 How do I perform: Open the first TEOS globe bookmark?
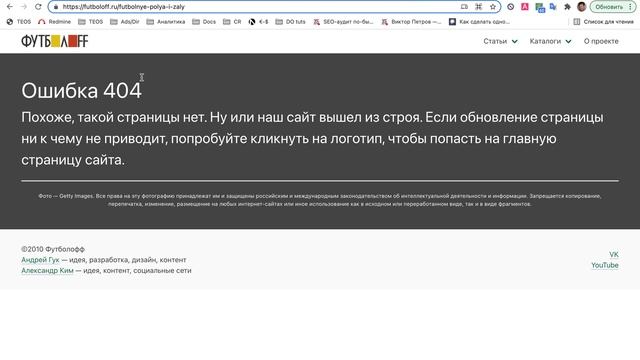(x=19, y=22)
